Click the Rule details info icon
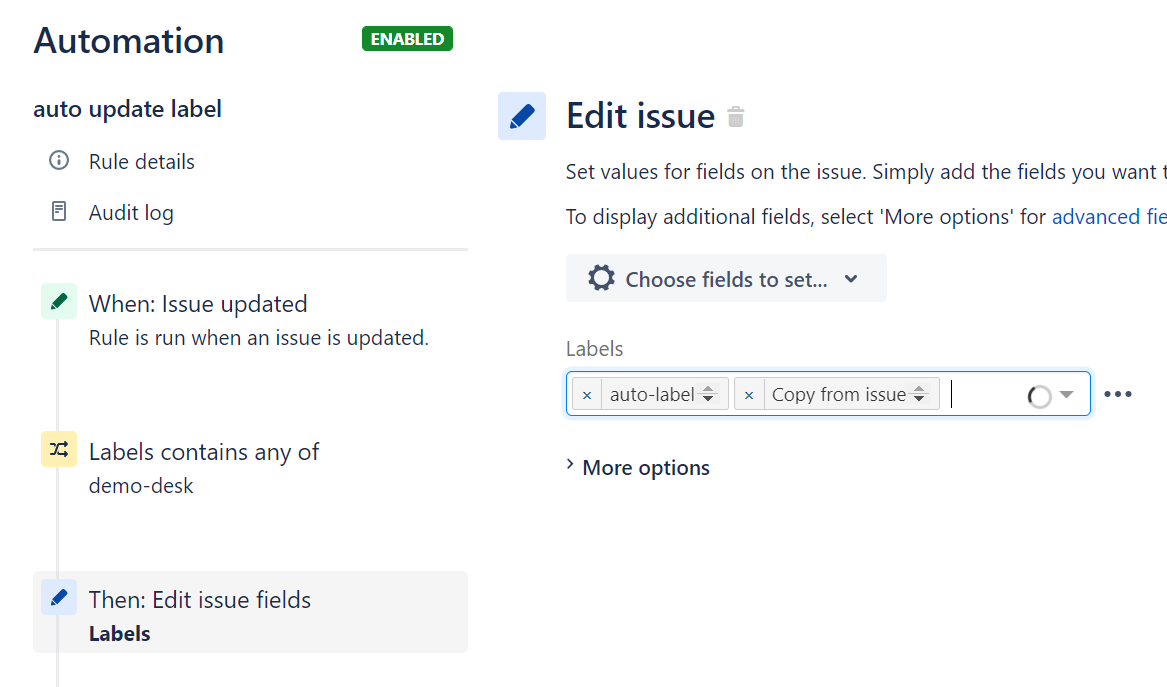Screen dimensions: 1167x687 59,161
